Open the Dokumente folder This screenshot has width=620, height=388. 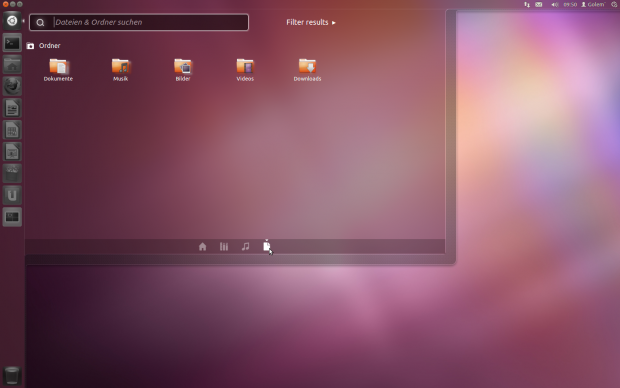tap(58, 70)
